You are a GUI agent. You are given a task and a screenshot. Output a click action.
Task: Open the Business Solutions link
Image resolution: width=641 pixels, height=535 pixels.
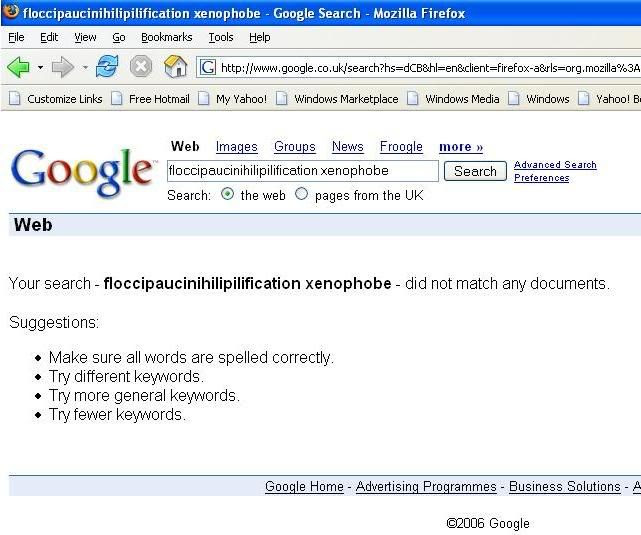(x=565, y=486)
